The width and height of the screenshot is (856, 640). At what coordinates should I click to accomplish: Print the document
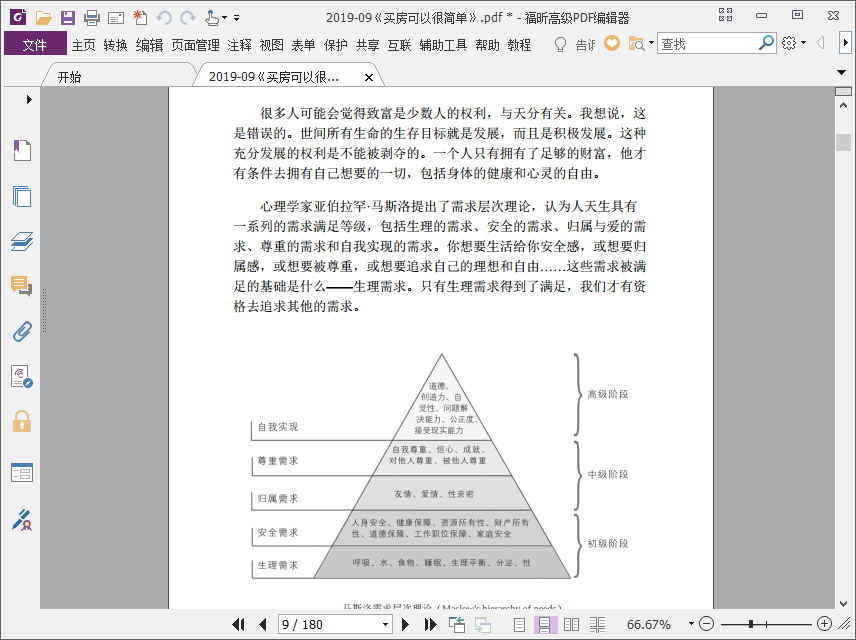[x=92, y=18]
